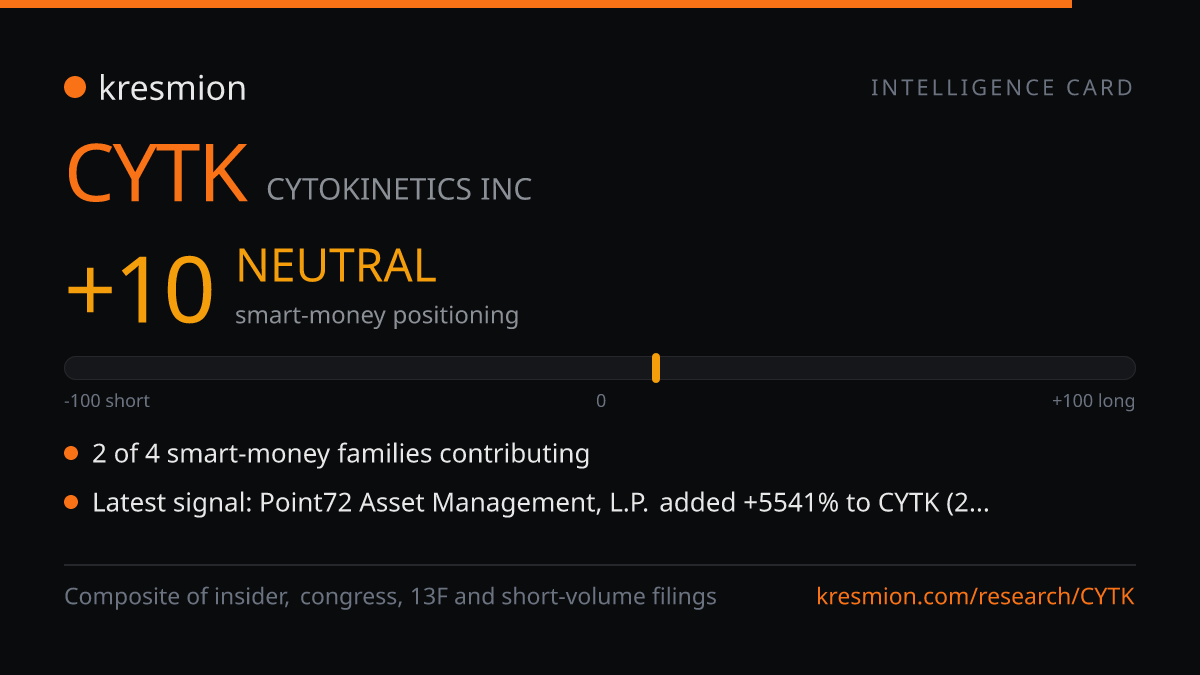
Task: Click the bullet beside Latest signal
Action: click(x=71, y=503)
